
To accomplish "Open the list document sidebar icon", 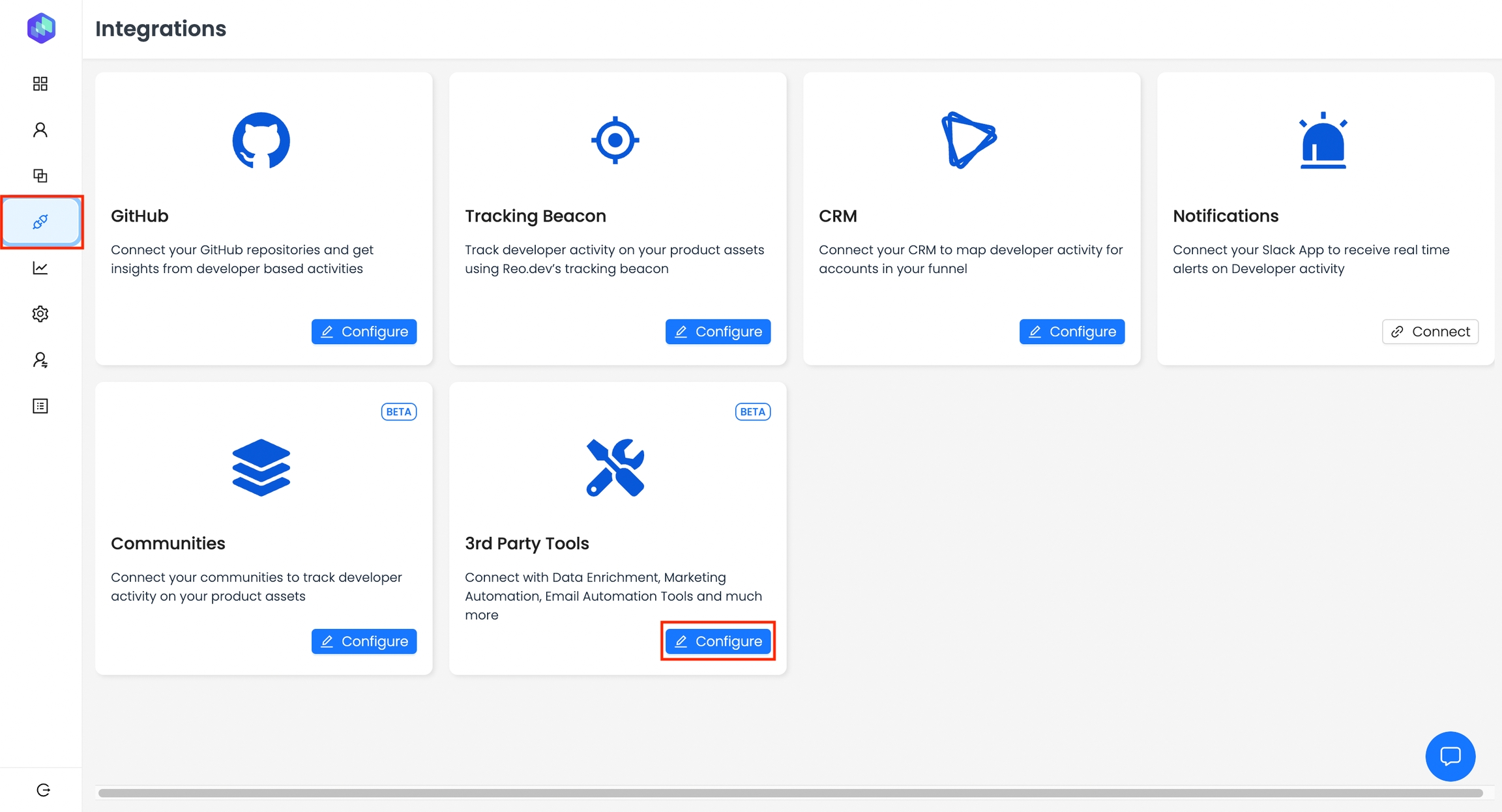I will click(40, 406).
